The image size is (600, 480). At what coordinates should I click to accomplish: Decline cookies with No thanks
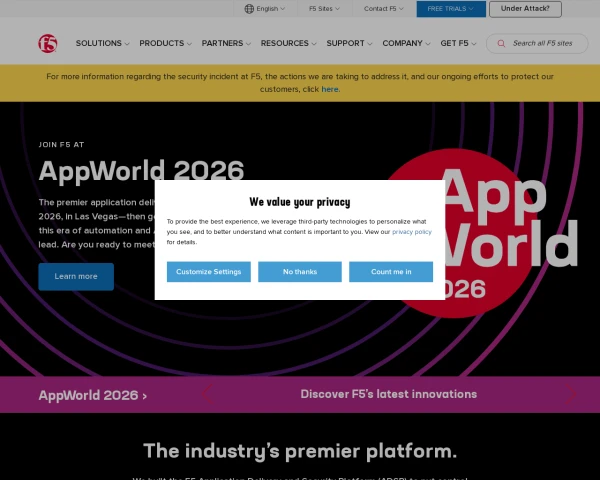coord(300,272)
